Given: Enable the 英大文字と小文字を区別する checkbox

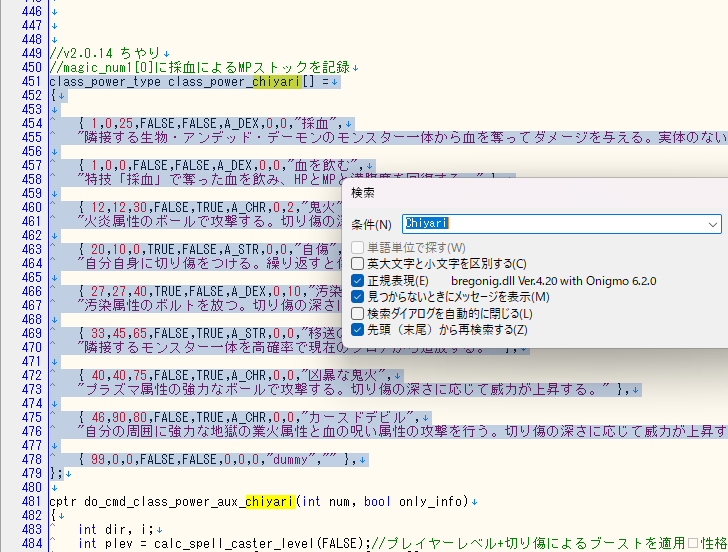Looking at the screenshot, I should tap(358, 264).
